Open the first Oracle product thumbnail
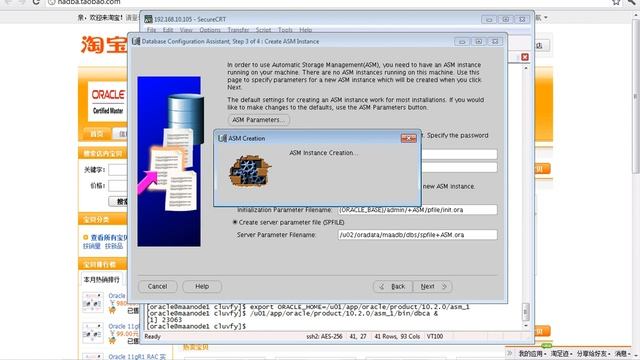Screen dimensions: 640x360 [93, 302]
